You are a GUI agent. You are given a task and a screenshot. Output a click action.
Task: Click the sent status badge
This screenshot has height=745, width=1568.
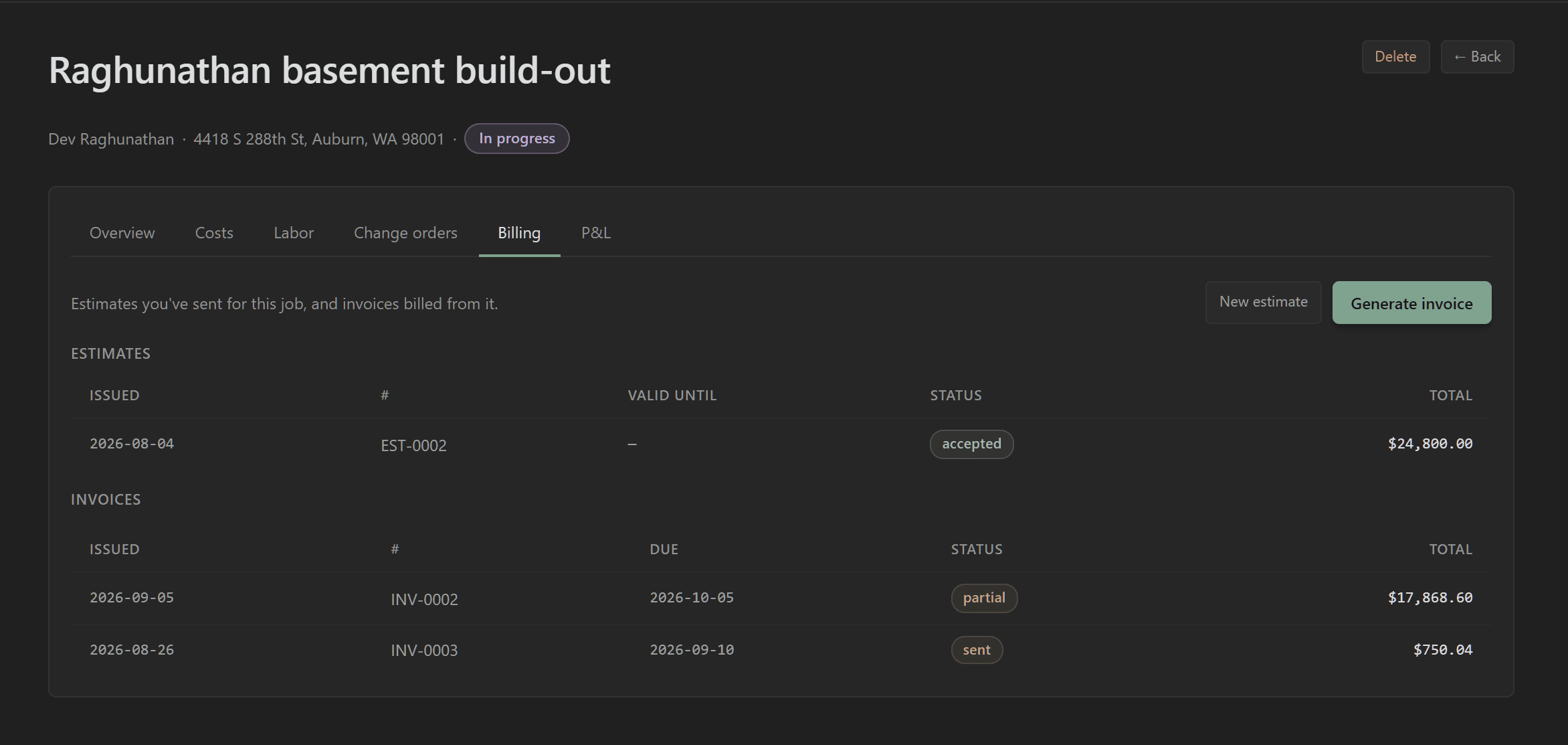[977, 650]
